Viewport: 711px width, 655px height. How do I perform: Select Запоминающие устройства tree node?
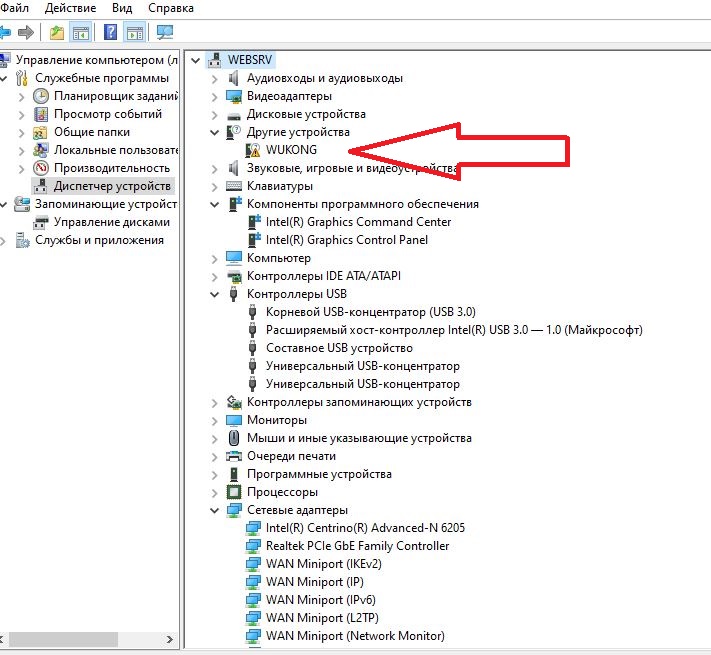(x=106, y=204)
